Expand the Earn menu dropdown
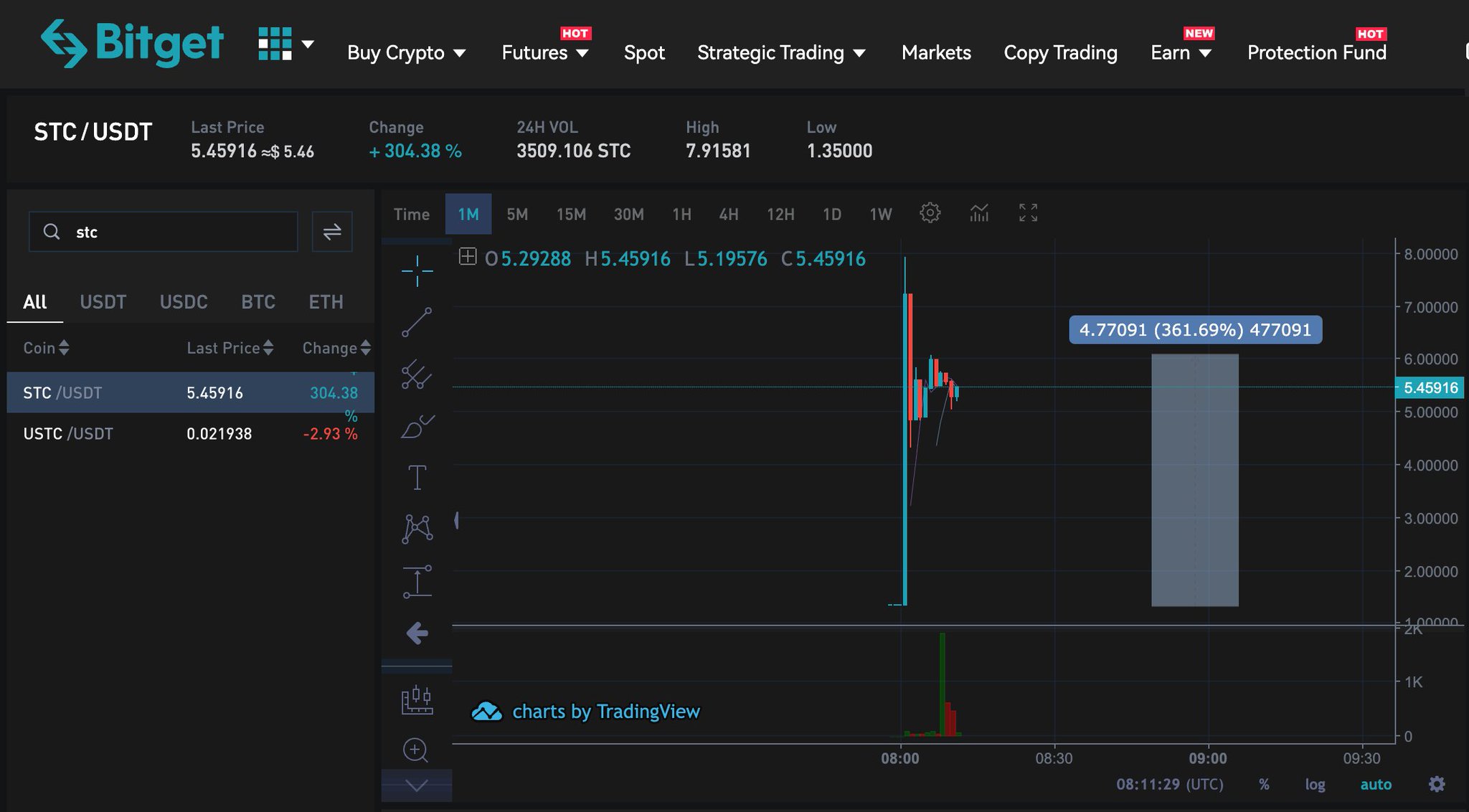1469x812 pixels. [x=1181, y=52]
